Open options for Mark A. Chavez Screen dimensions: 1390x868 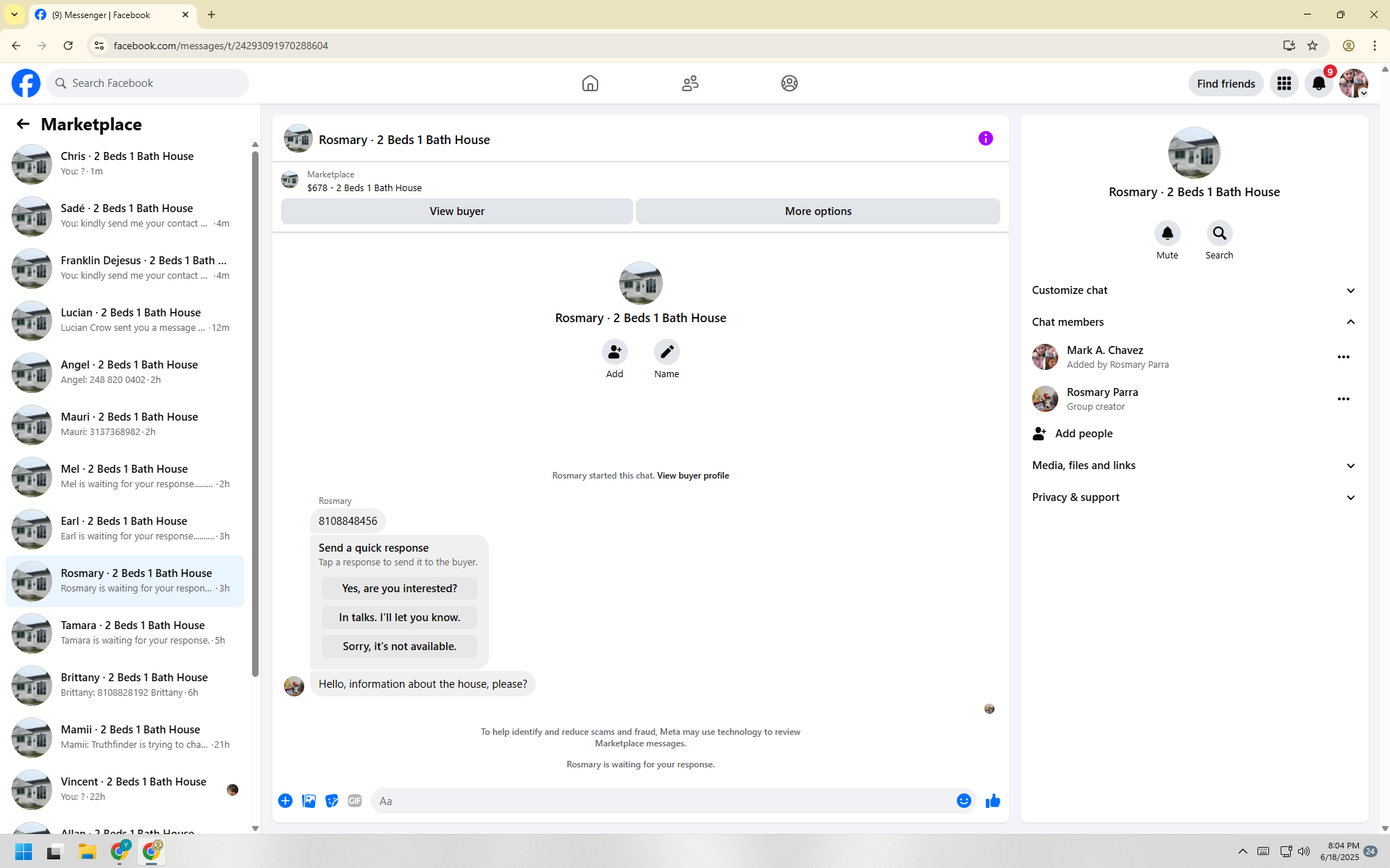tap(1344, 357)
